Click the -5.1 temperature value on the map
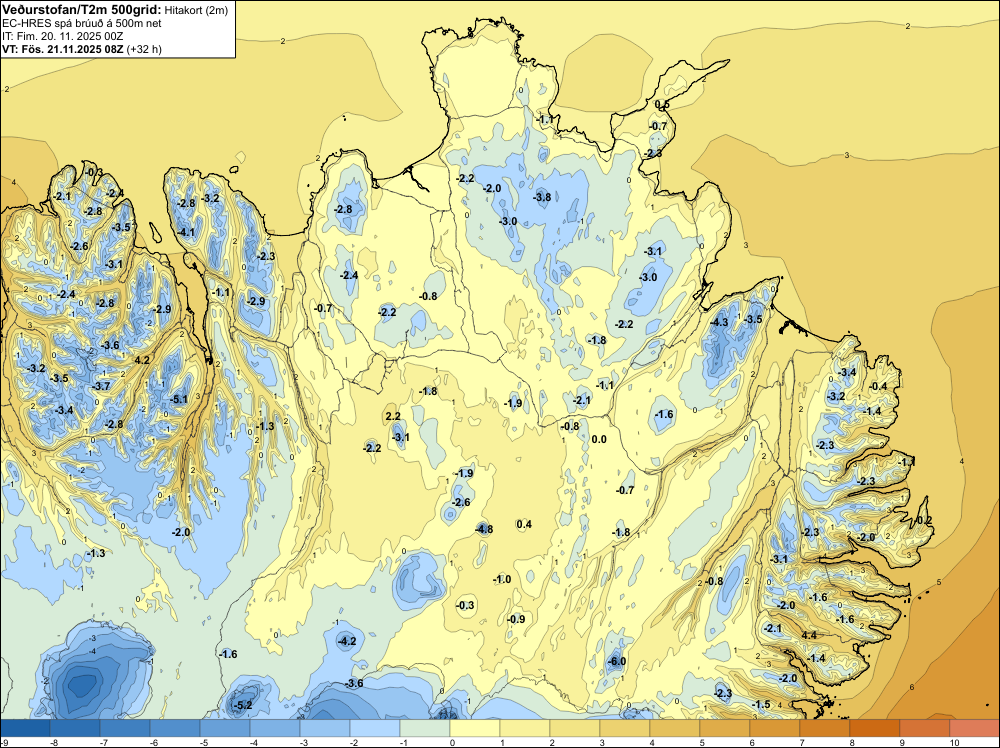Screen dimensions: 1000x748 click(179, 400)
